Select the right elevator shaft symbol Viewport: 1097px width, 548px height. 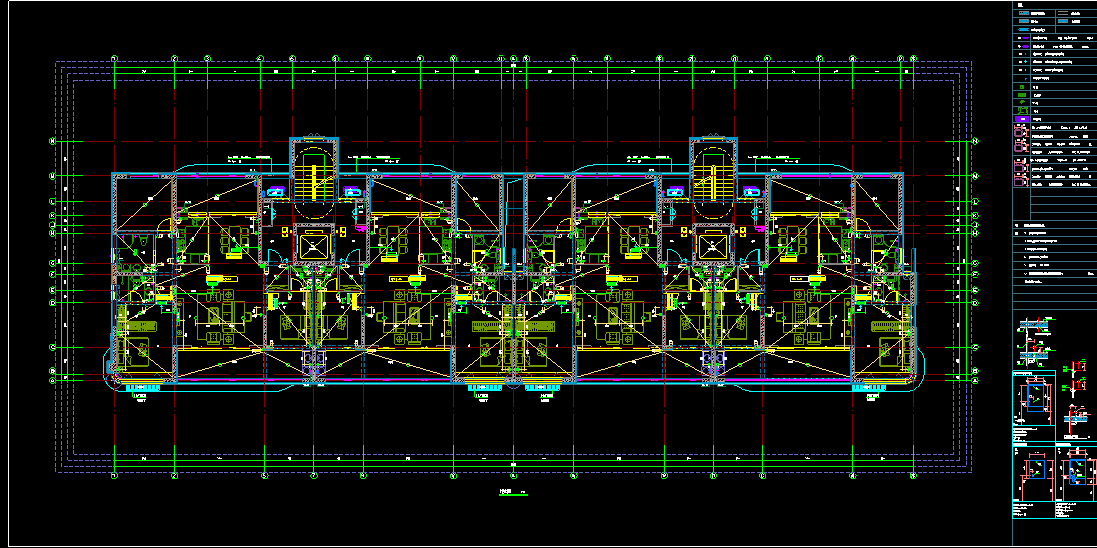[x=713, y=244]
